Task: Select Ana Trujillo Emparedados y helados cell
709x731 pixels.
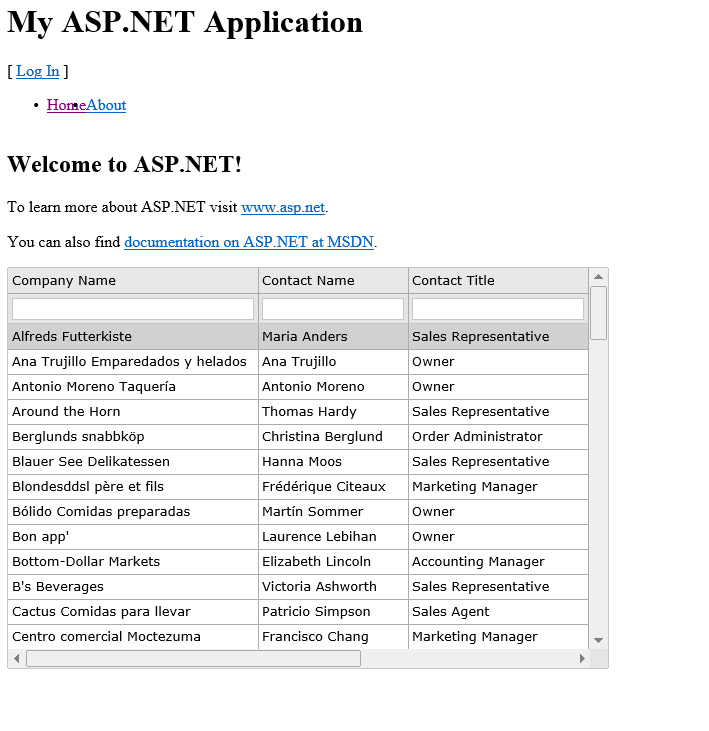Action: coord(133,362)
